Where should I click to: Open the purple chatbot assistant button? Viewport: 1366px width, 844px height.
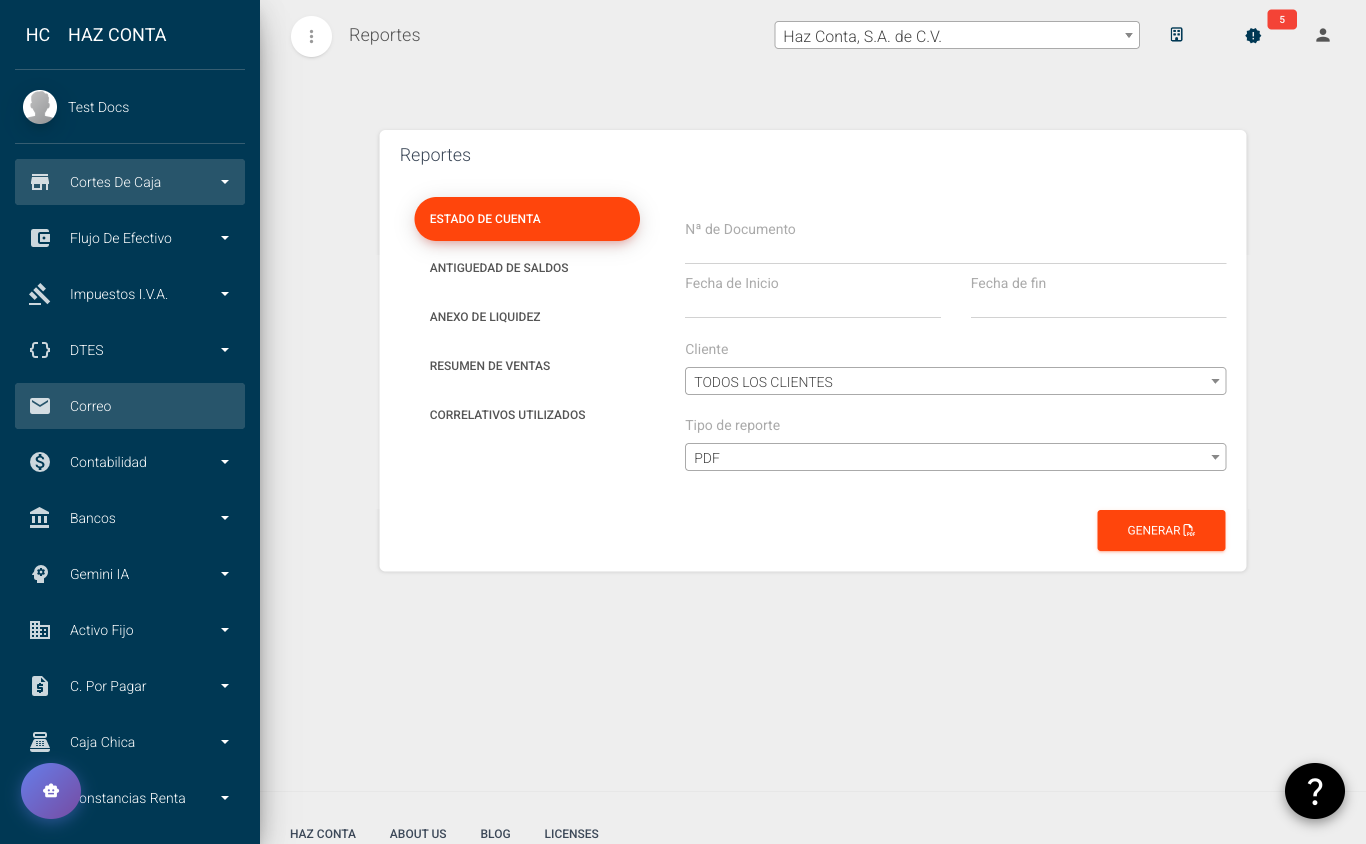point(51,791)
